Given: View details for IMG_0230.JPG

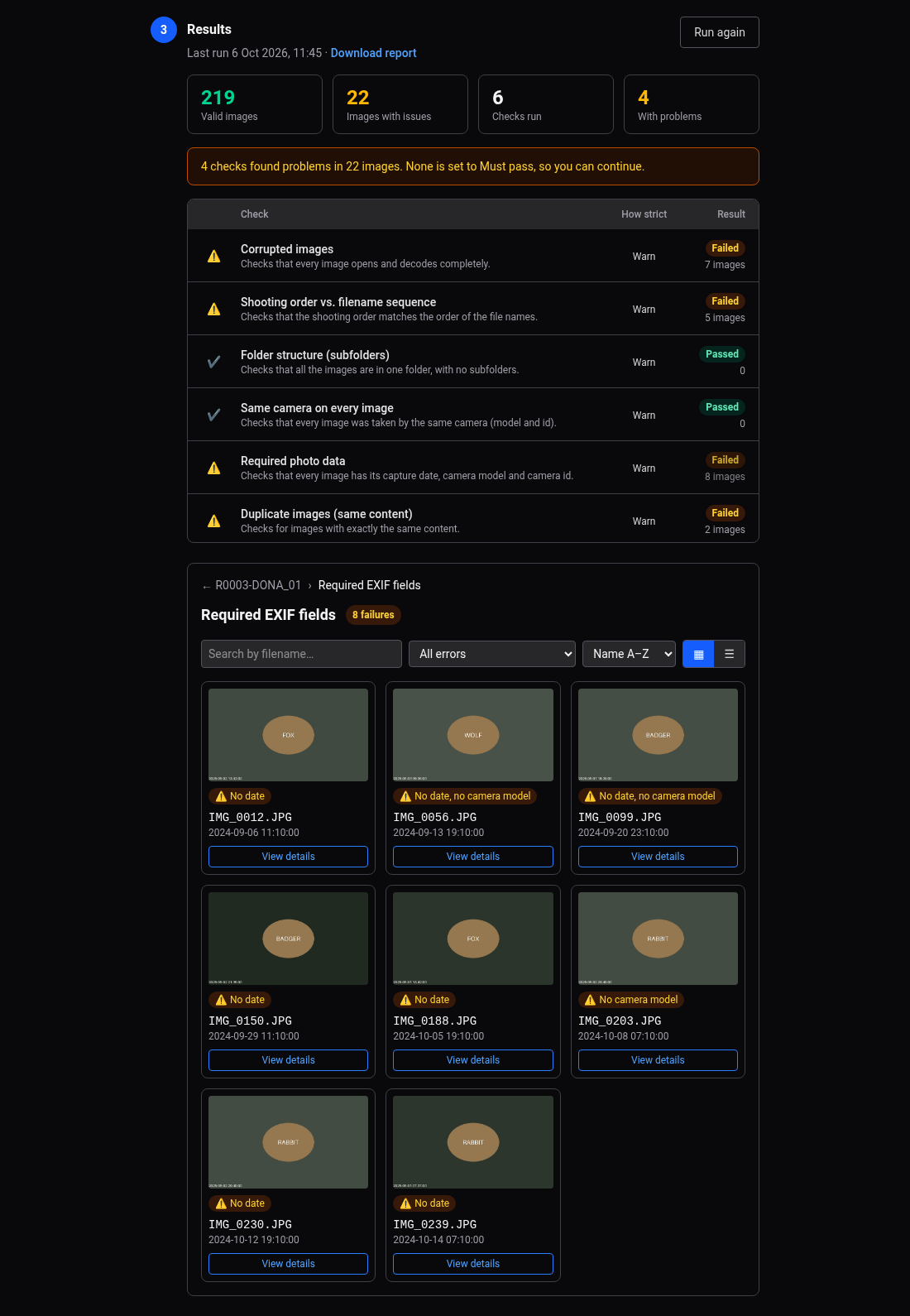Looking at the screenshot, I should click(289, 1264).
